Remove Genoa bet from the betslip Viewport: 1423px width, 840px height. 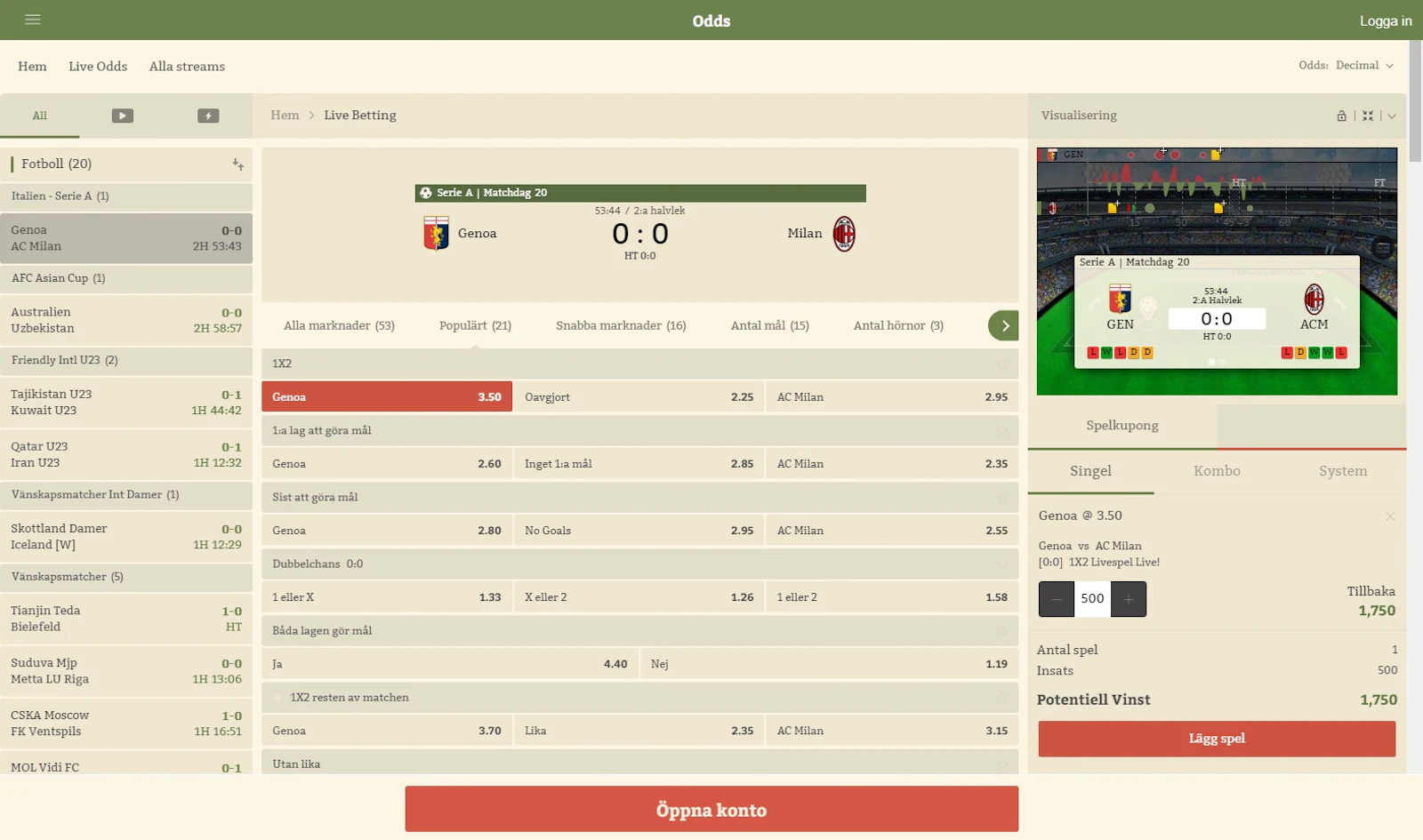pos(1390,516)
